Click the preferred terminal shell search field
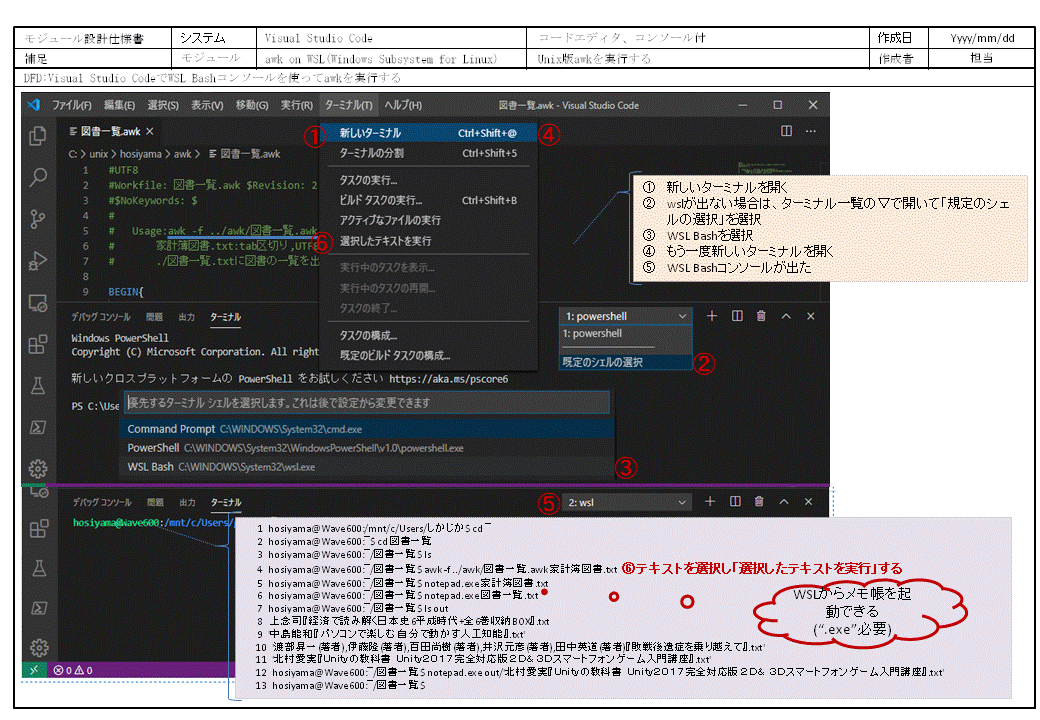The width and height of the screenshot is (1040, 720). [x=367, y=402]
